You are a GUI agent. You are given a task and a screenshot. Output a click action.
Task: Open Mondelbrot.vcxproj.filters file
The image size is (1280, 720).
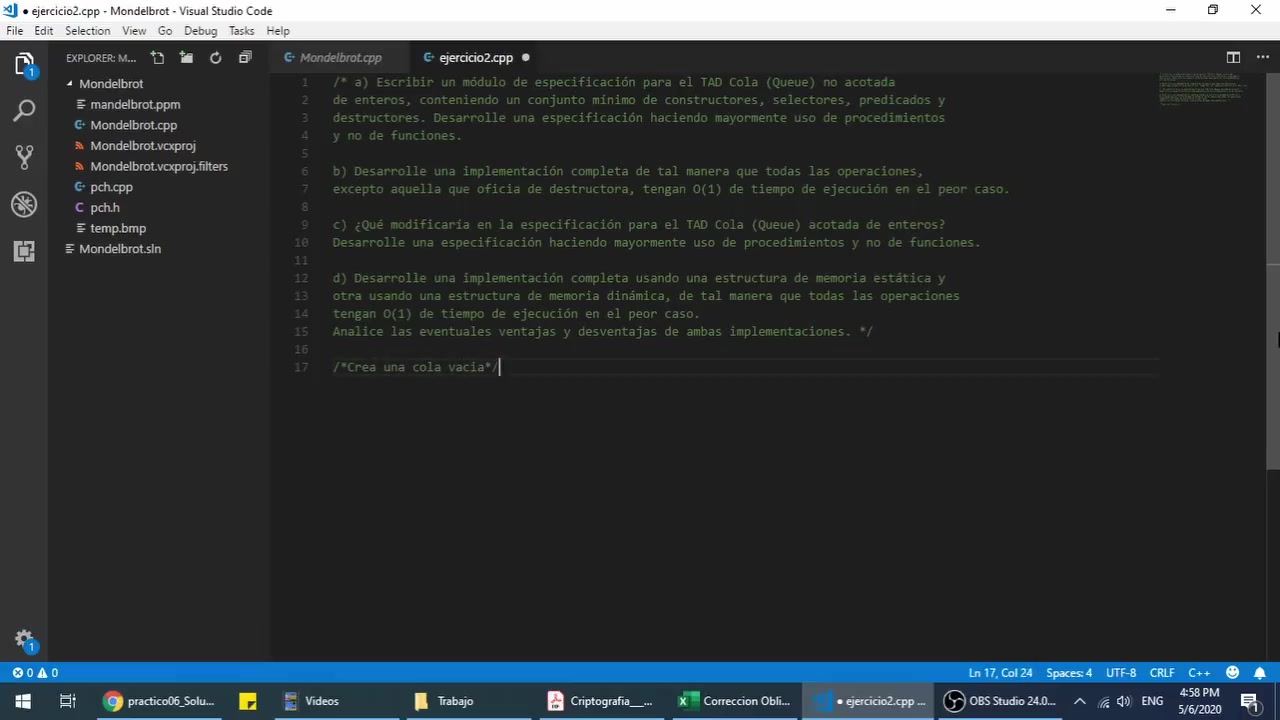pyautogui.click(x=158, y=166)
